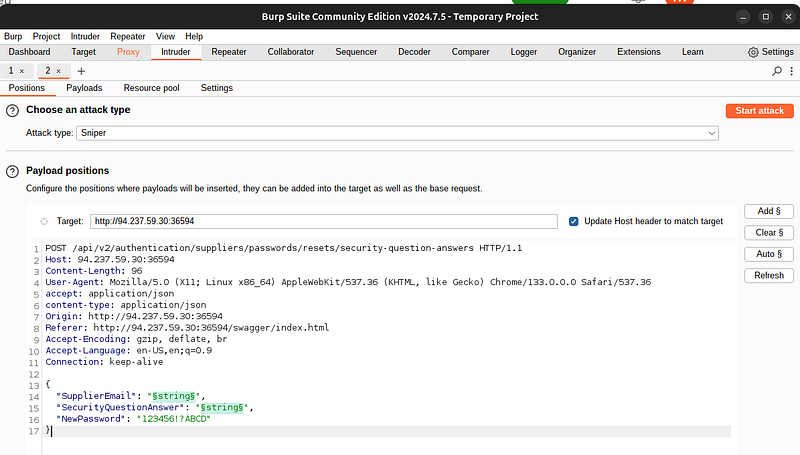Click the User-Agent header line
This screenshot has height=455, width=800.
(x=348, y=282)
